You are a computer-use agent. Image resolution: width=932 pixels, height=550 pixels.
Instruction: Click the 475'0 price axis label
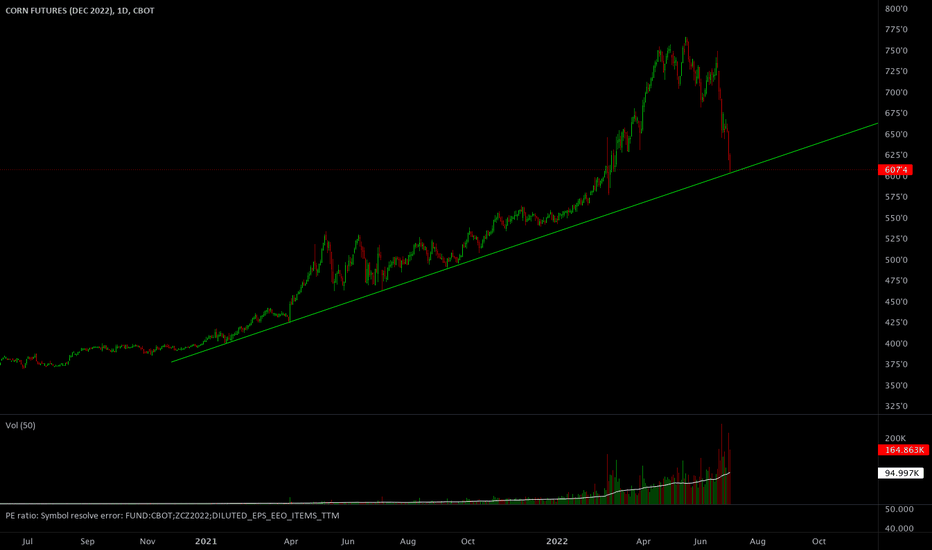(x=896, y=281)
